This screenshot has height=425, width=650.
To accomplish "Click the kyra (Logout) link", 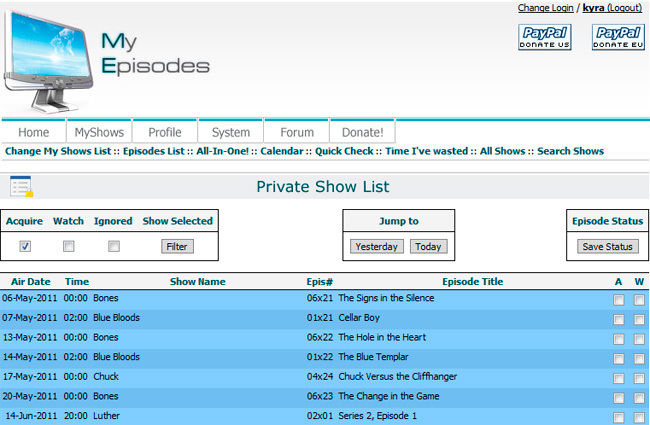I will click(612, 8).
